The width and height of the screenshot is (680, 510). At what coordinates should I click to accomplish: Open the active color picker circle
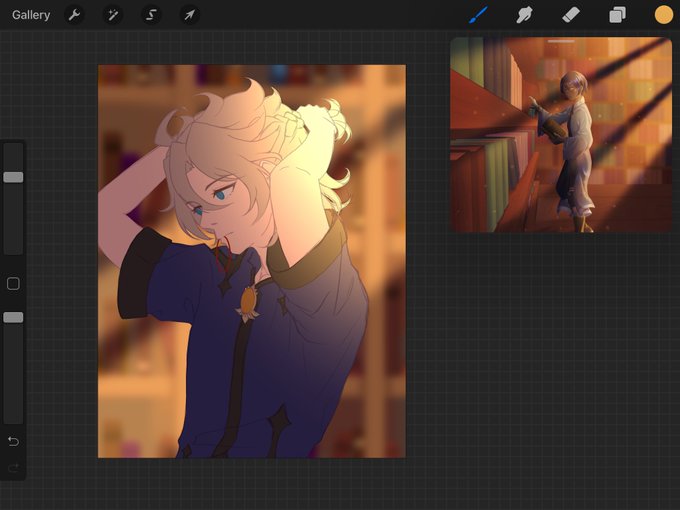664,15
